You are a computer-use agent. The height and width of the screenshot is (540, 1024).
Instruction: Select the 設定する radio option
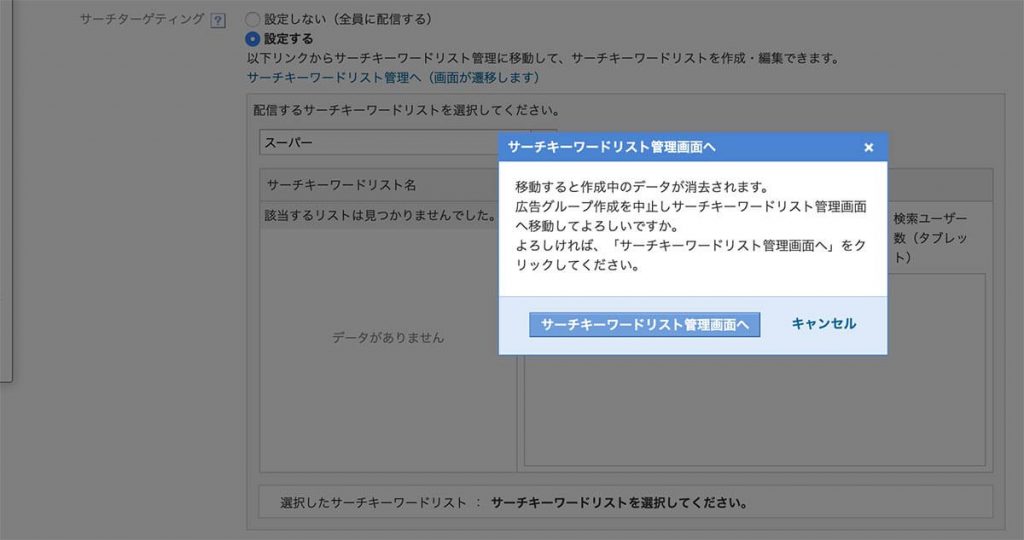[x=253, y=39]
